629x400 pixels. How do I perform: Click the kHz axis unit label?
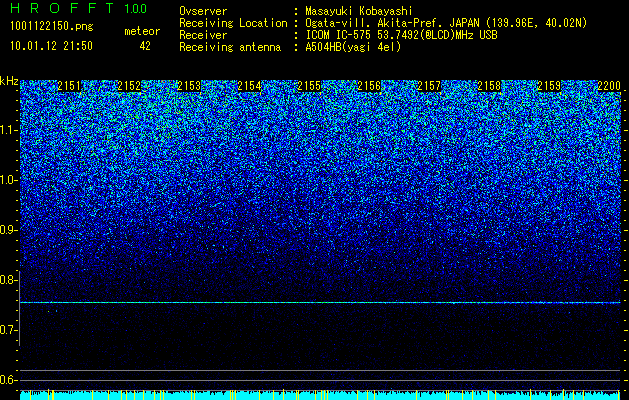coord(9,81)
